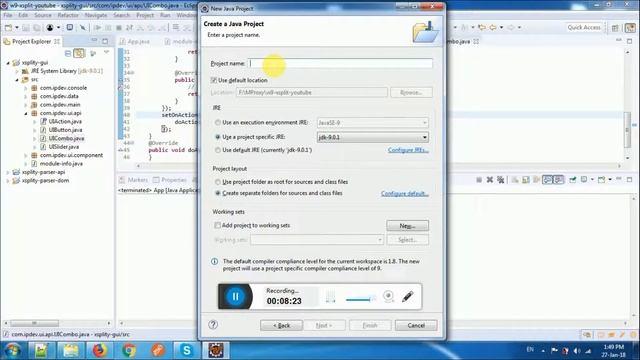Viewport: 640px width, 360px height.
Task: Select Create separate folders option
Action: [x=218, y=193]
